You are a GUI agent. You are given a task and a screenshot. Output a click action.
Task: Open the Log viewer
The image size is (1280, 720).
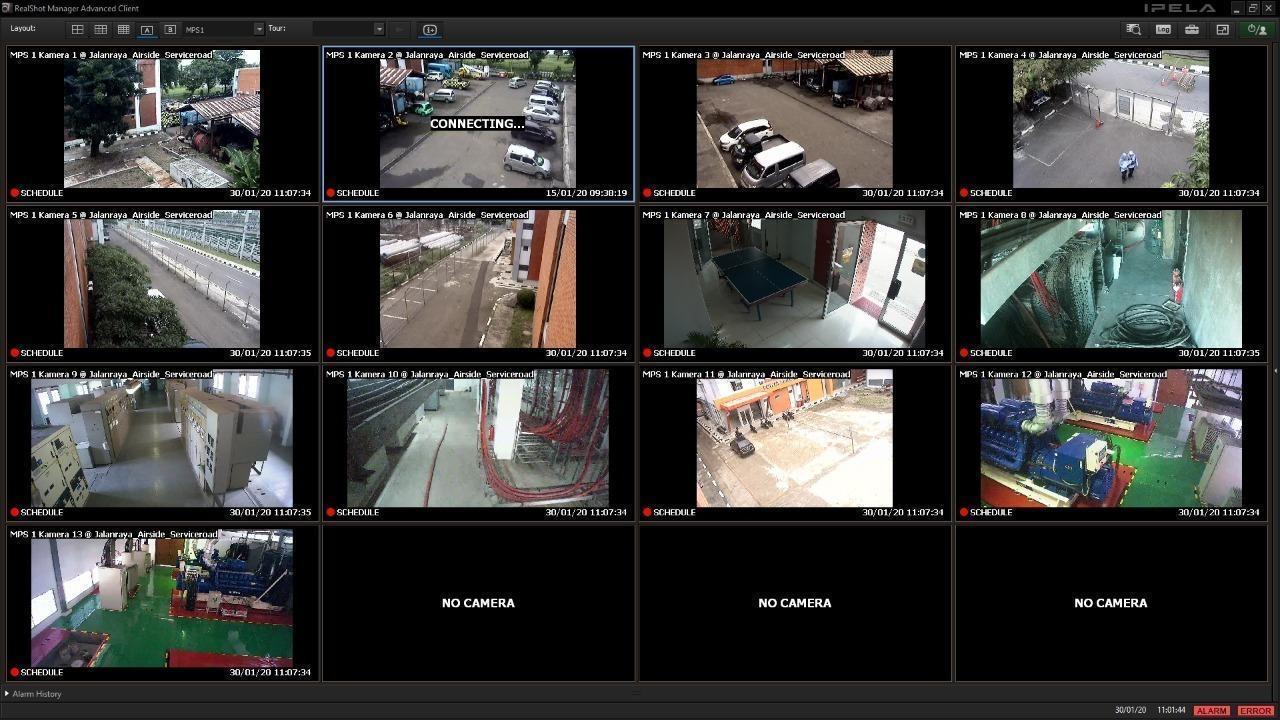(1163, 30)
